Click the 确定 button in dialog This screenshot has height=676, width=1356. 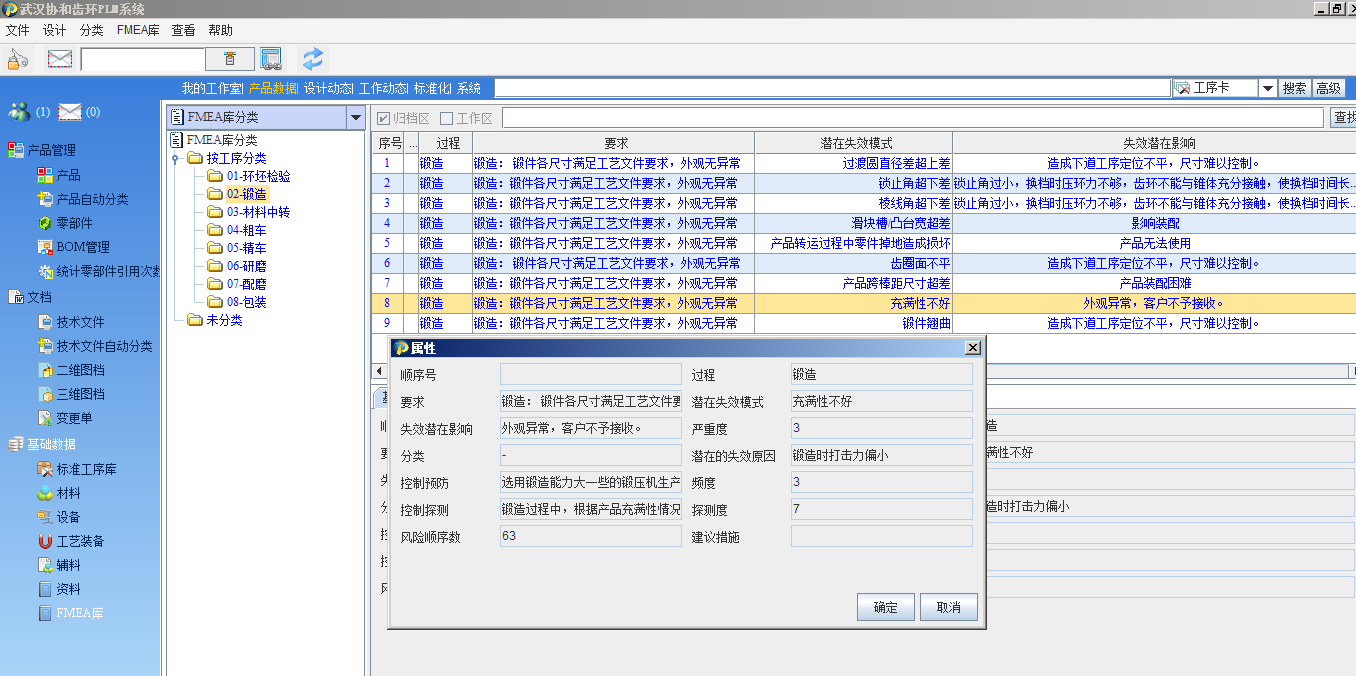click(885, 607)
